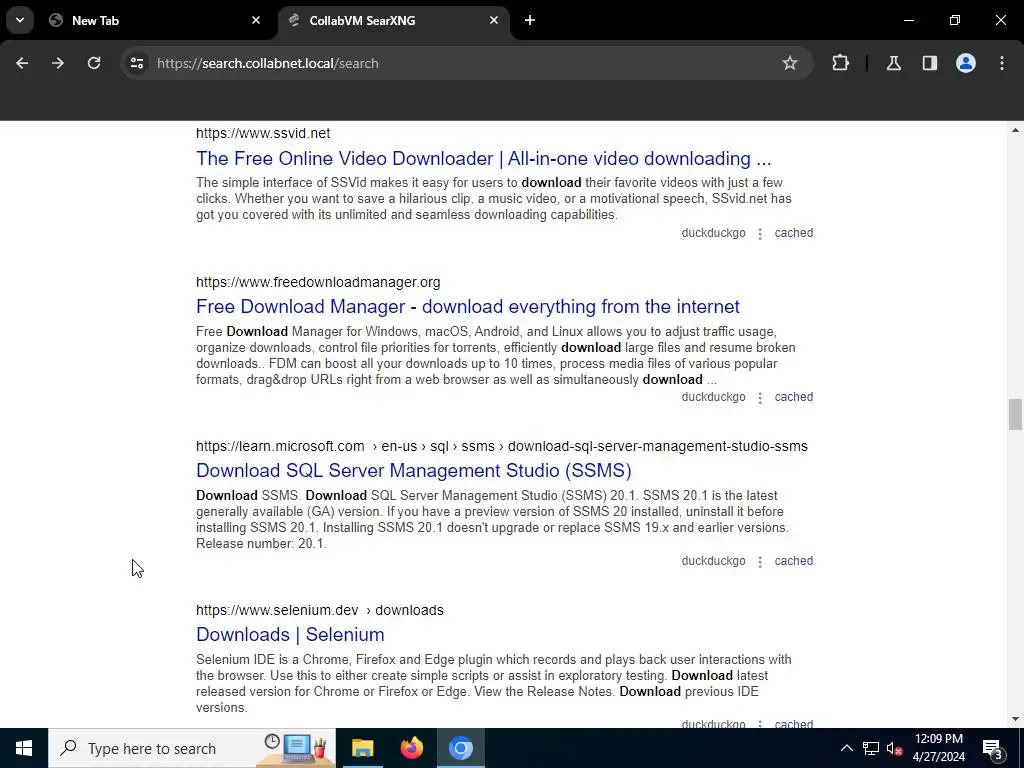Click the scrollbar up arrow

1015,131
